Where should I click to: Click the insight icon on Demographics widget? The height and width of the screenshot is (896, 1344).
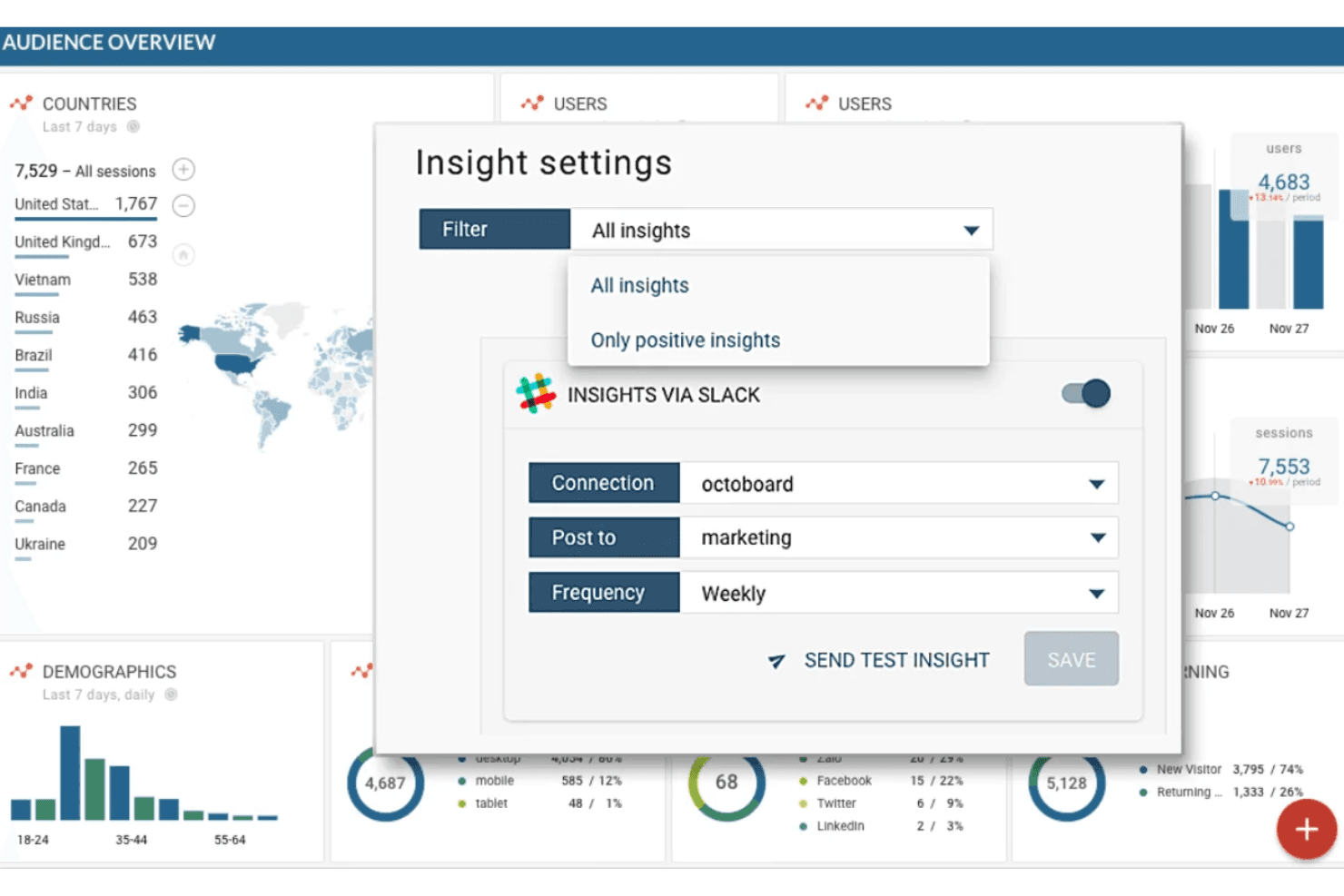tap(21, 672)
